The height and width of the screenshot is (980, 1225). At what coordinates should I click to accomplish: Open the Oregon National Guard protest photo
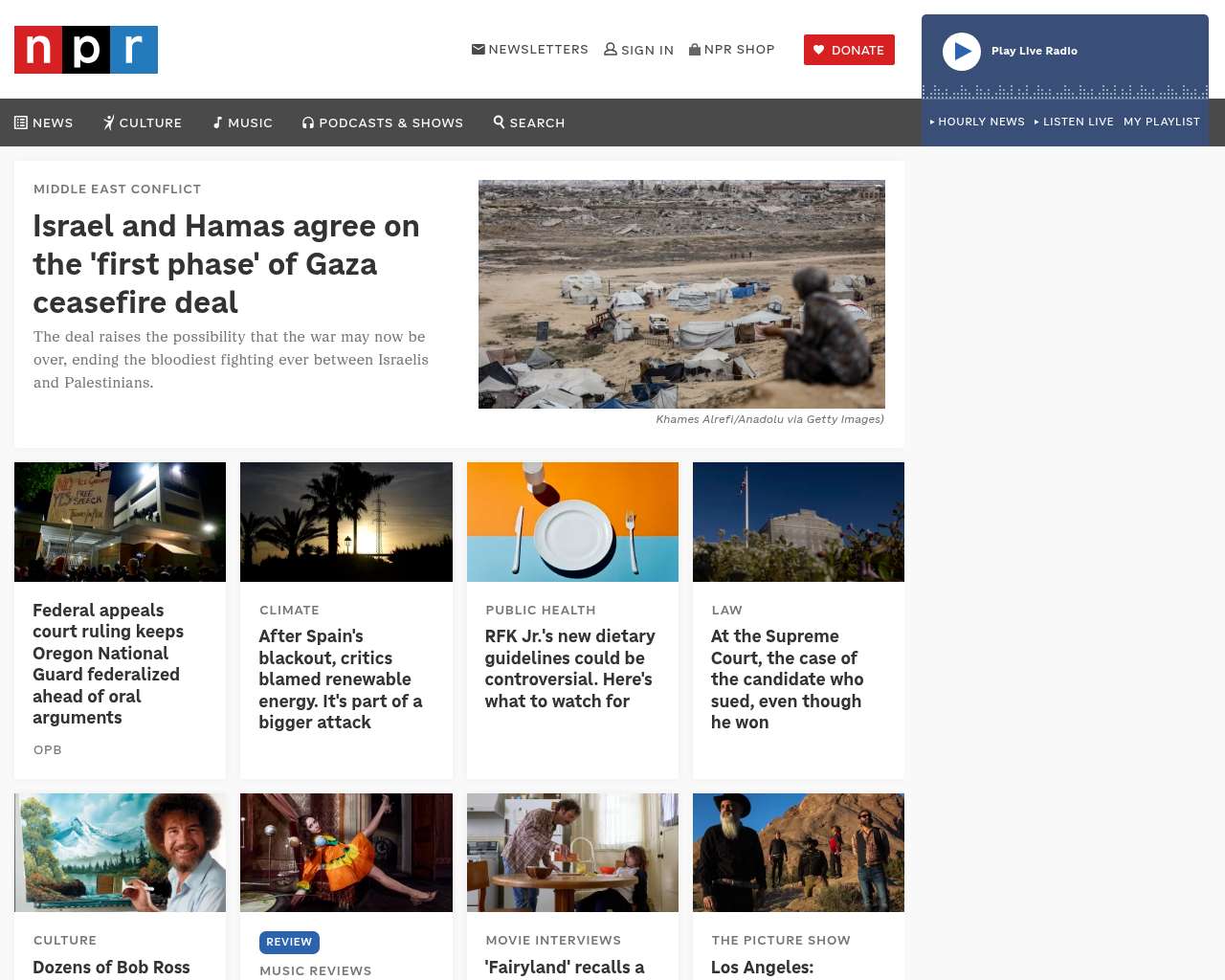(121, 522)
